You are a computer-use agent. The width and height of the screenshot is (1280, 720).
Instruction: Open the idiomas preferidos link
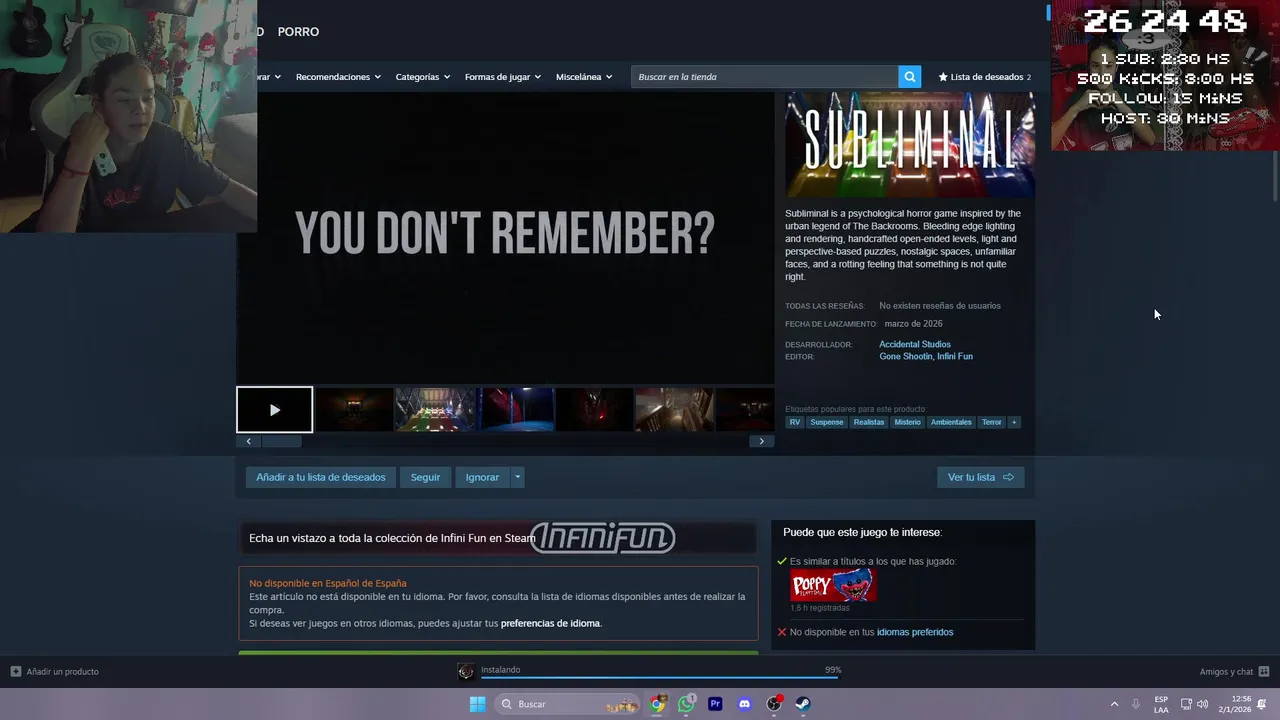click(x=915, y=632)
